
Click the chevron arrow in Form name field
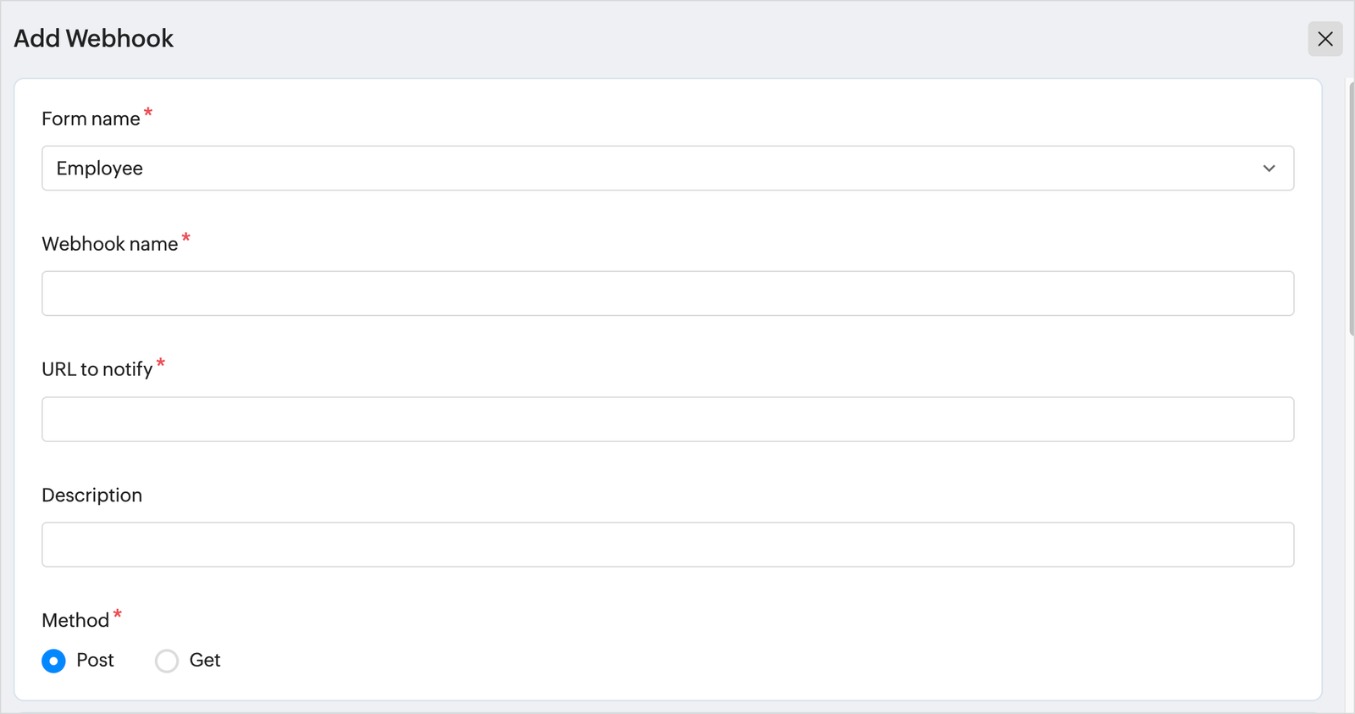(x=1269, y=168)
